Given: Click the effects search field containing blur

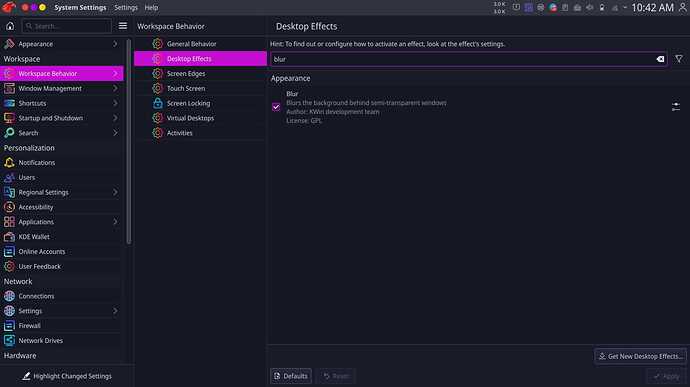Looking at the screenshot, I should [x=469, y=59].
